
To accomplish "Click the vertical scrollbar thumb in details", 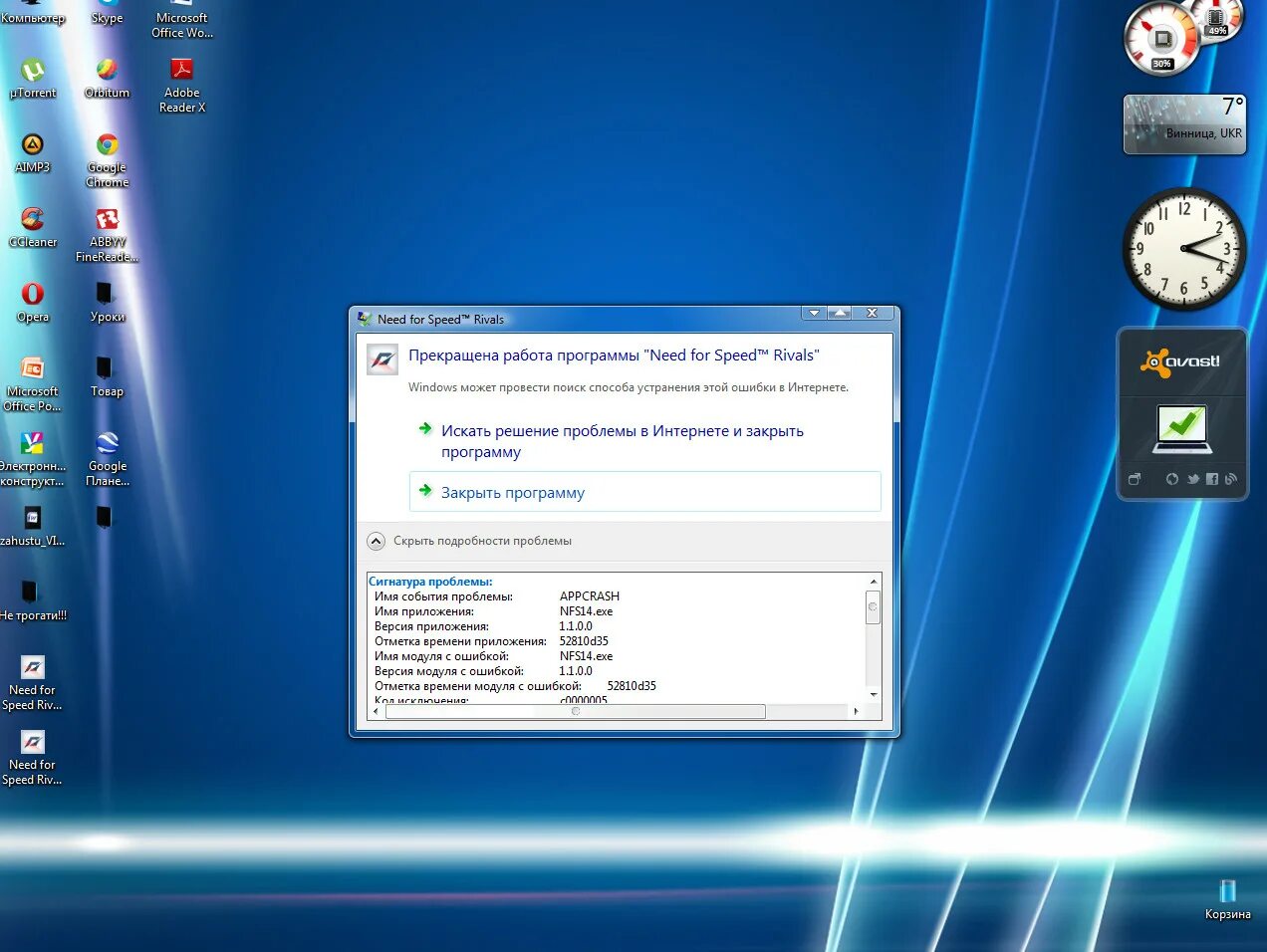I will coord(874,606).
